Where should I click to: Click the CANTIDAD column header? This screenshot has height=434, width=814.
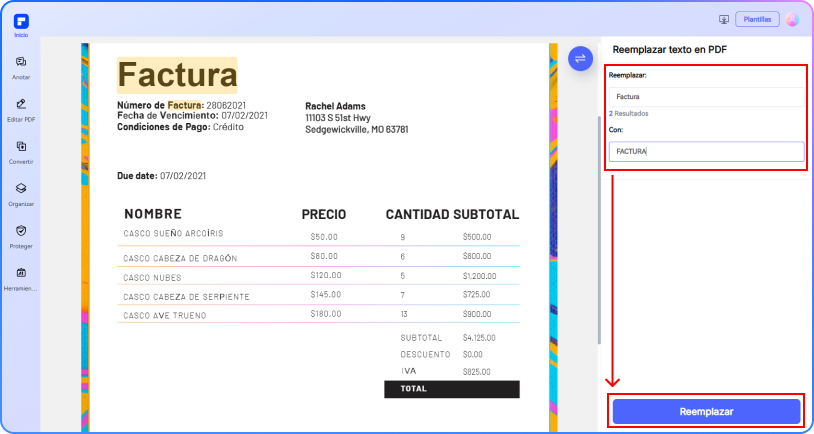(x=417, y=214)
